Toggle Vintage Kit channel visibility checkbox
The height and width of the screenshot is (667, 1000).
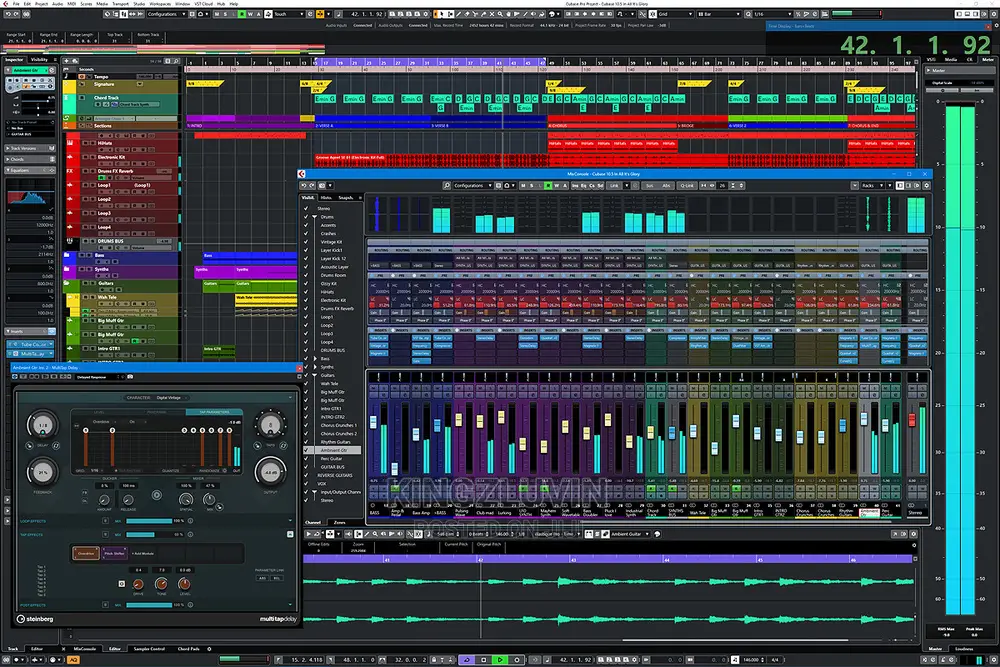click(306, 242)
